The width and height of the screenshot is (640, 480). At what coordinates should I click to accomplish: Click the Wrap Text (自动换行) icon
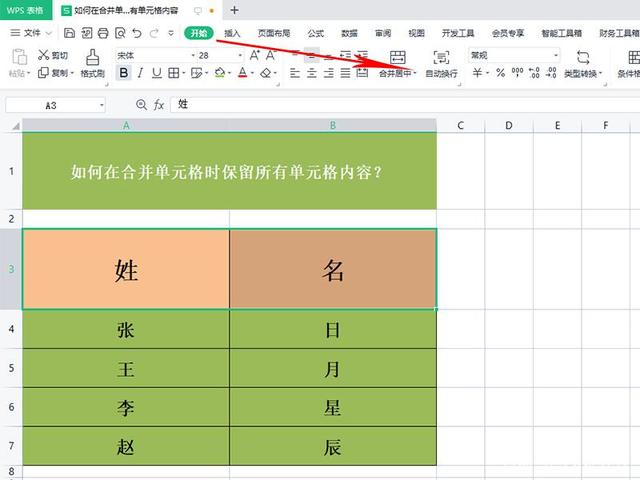(x=441, y=58)
